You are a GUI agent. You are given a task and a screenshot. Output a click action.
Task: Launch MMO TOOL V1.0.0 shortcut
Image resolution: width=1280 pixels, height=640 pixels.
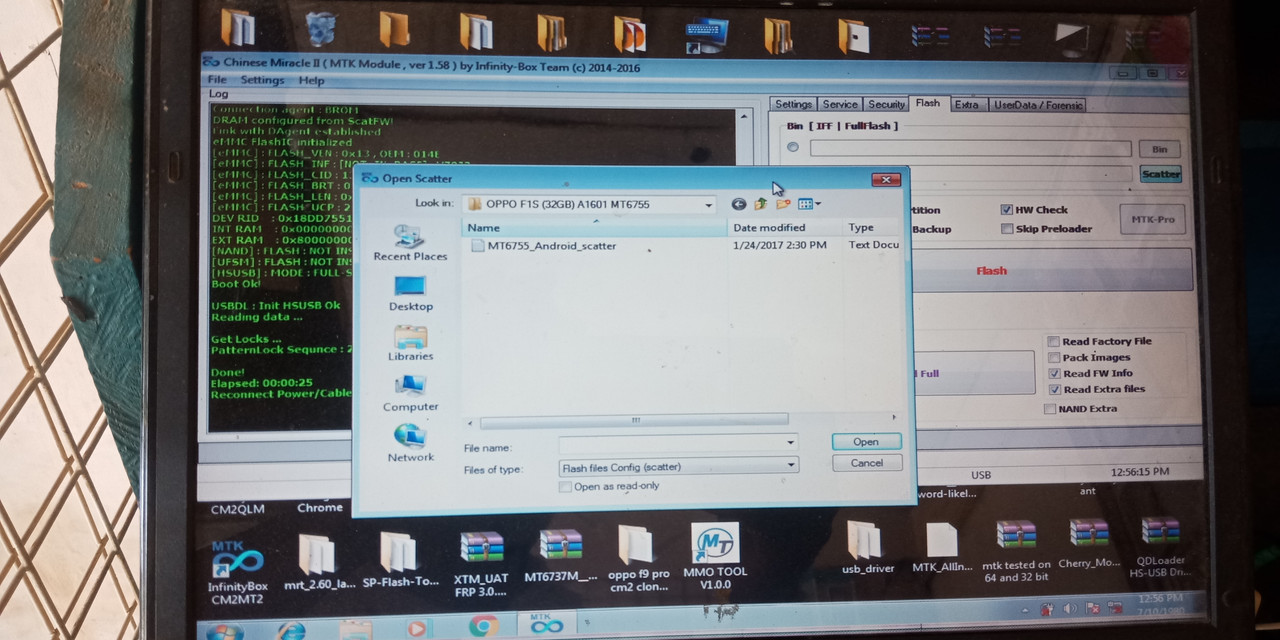(715, 556)
